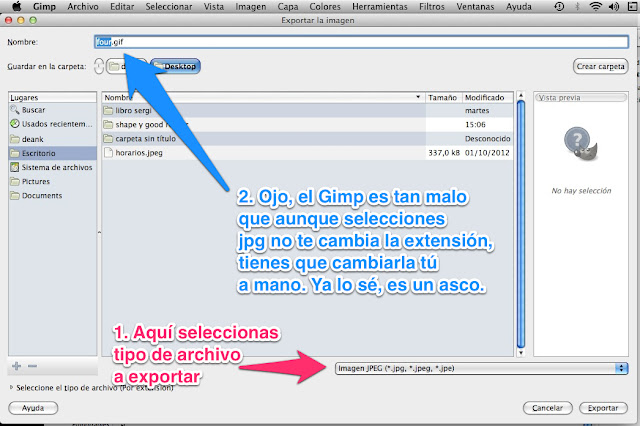Remove bookmark with the minus button
This screenshot has height=426, width=640.
click(x=32, y=366)
